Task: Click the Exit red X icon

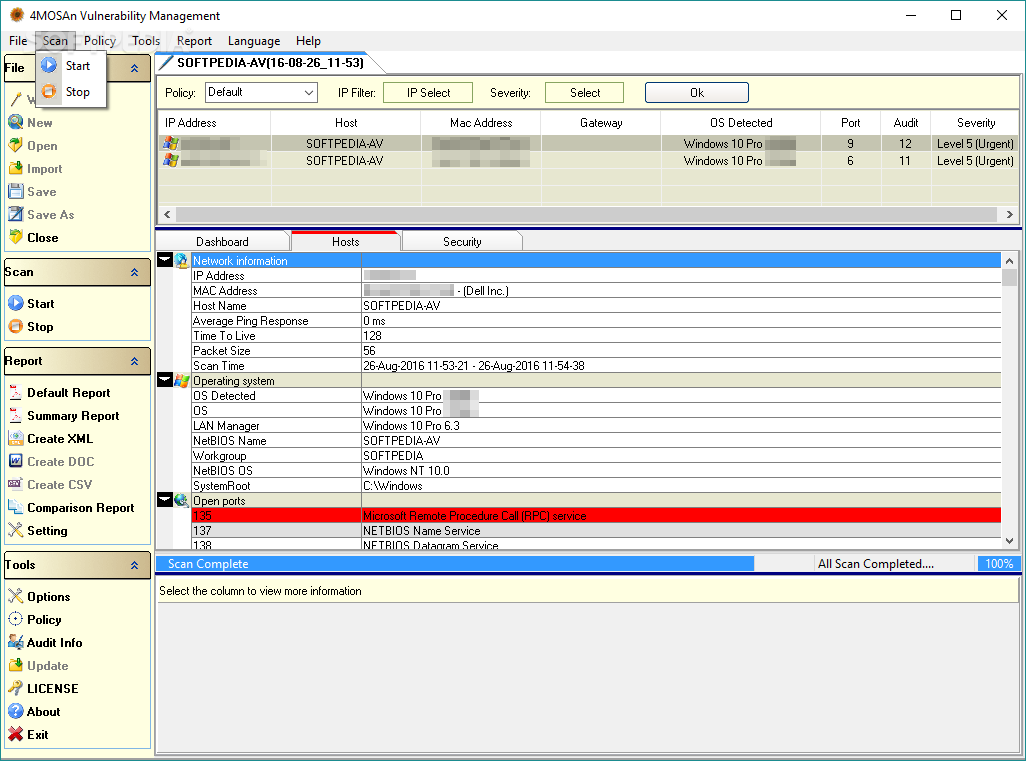Action: 16,734
